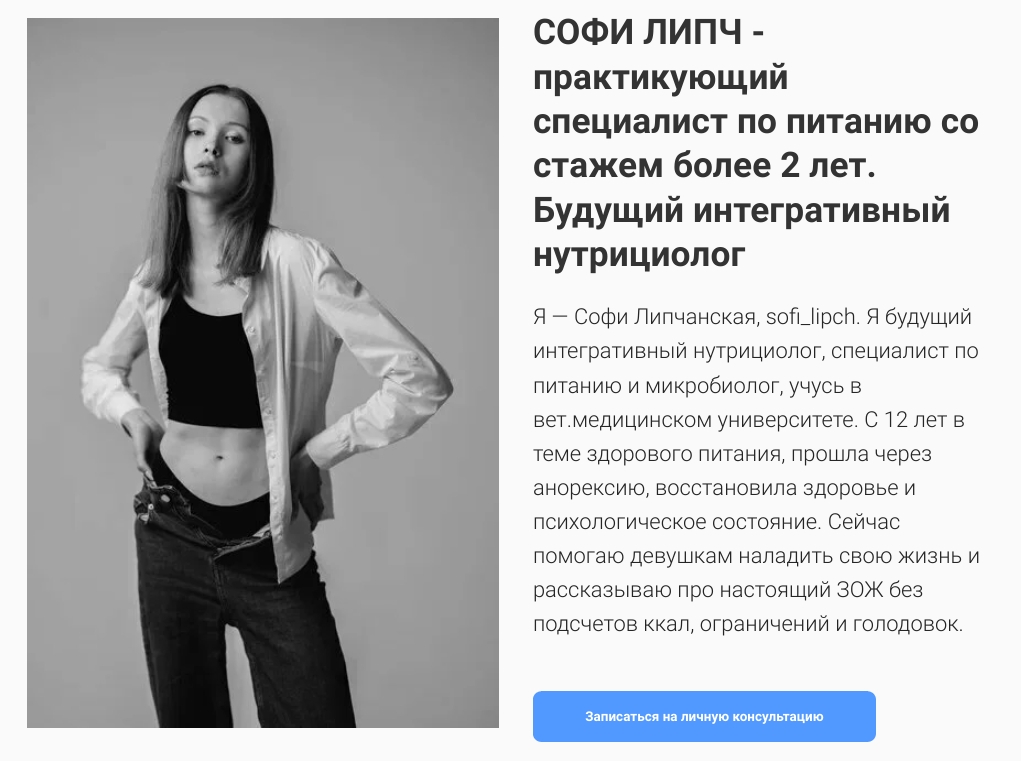
Task: Click the word "анорексию" in the paragraph
Action: point(589,488)
